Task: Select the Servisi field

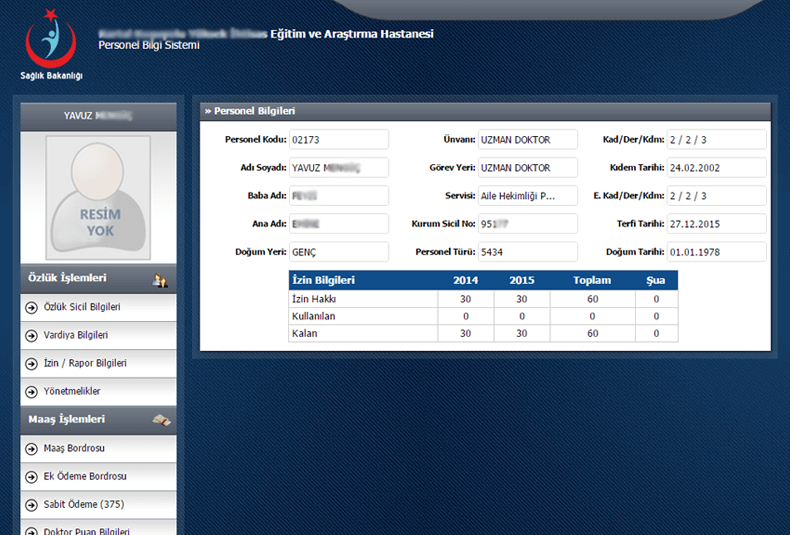Action: click(527, 196)
